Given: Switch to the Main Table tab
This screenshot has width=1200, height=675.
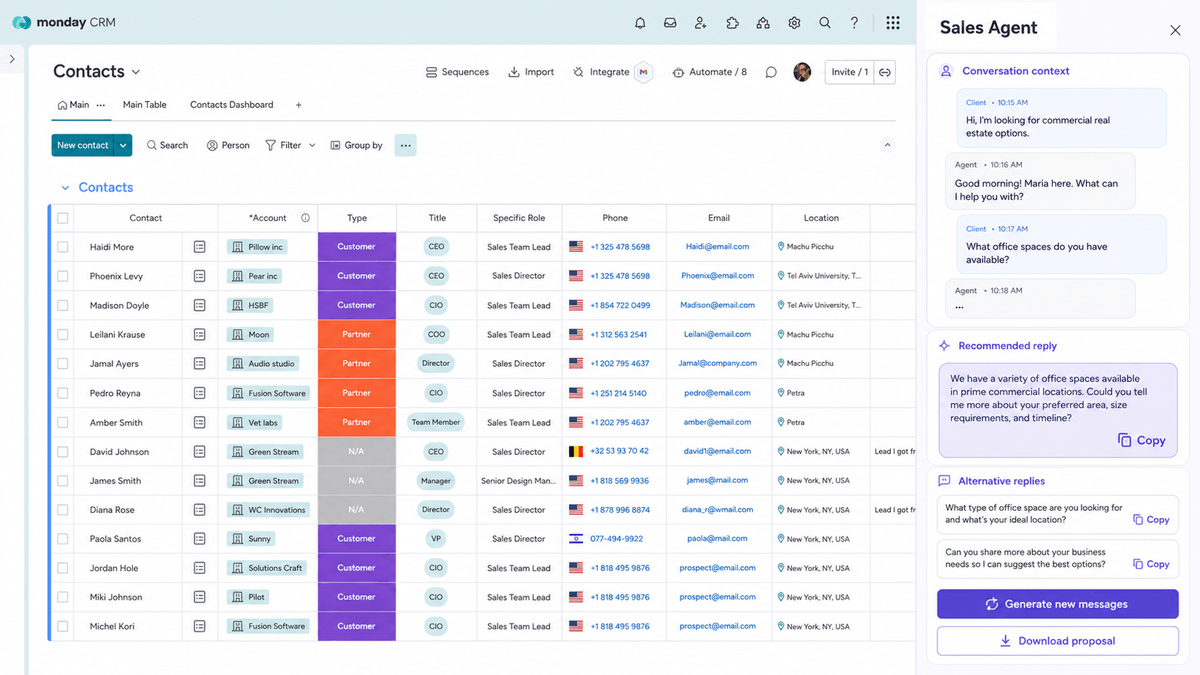Looking at the screenshot, I should [144, 105].
